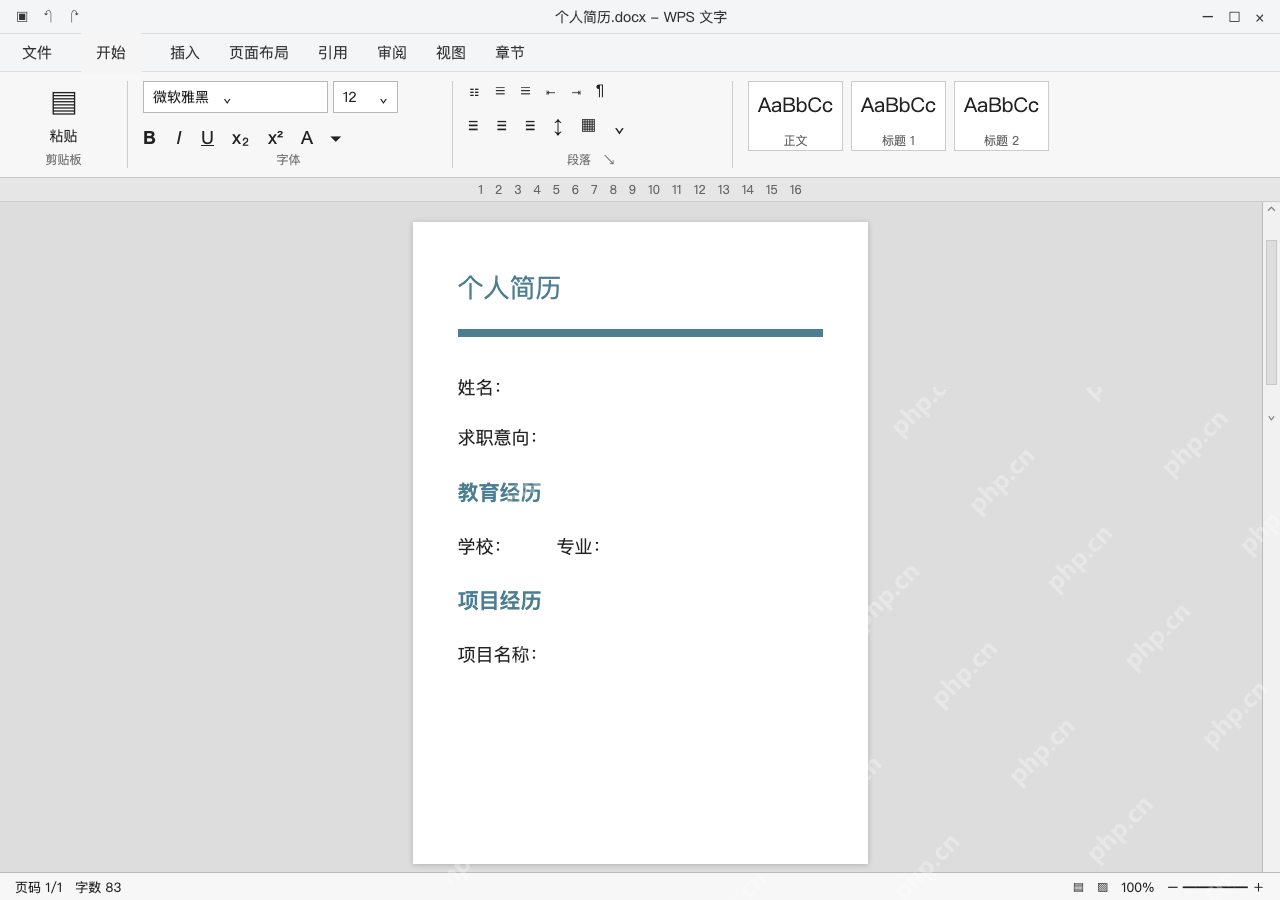Toggle Underline formatting
The image size is (1280, 900).
click(207, 138)
